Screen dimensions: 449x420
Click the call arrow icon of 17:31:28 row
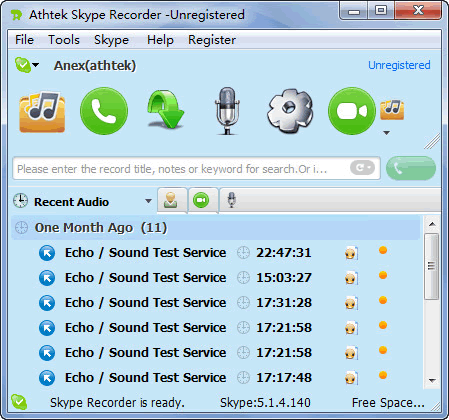[x=47, y=303]
